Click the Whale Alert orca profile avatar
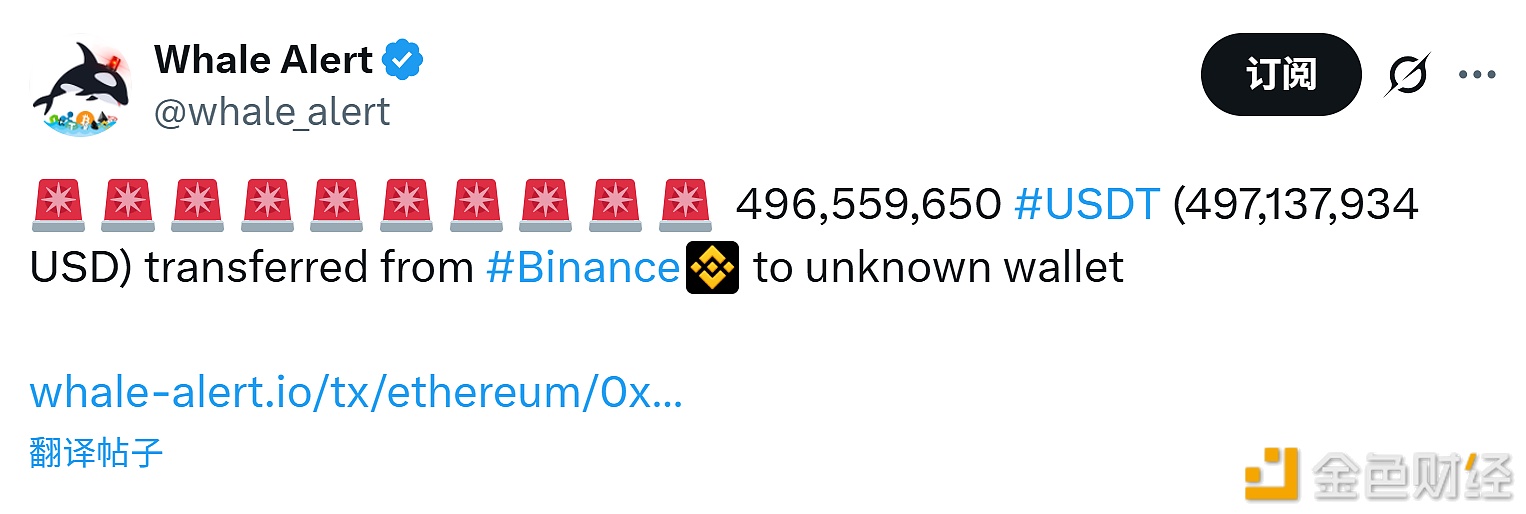 (75, 88)
